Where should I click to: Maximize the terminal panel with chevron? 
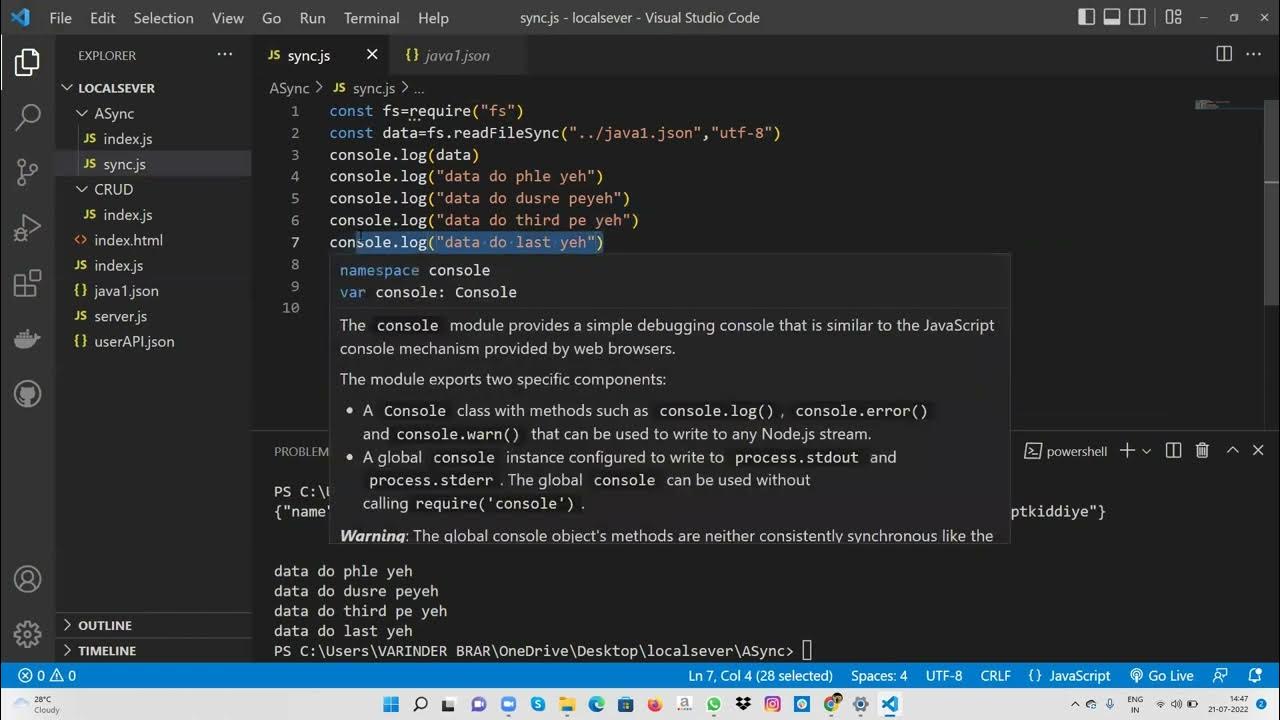1232,451
